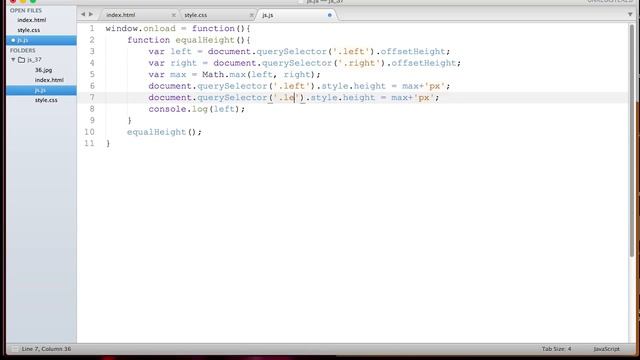Click 'equalHeight' call on line 10
The image size is (640, 360).
coord(156,132)
